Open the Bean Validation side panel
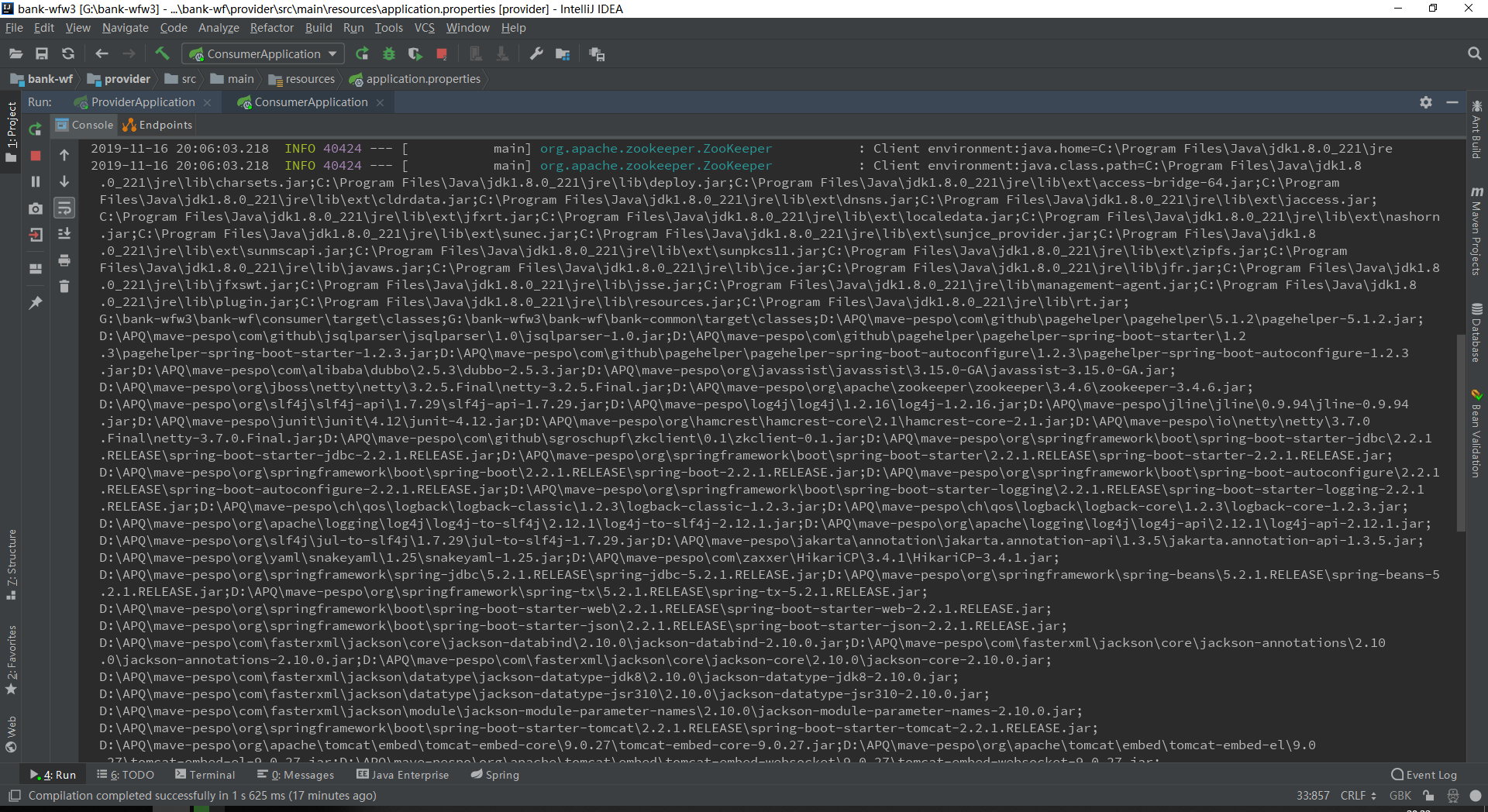This screenshot has width=1488, height=812. tap(1476, 433)
